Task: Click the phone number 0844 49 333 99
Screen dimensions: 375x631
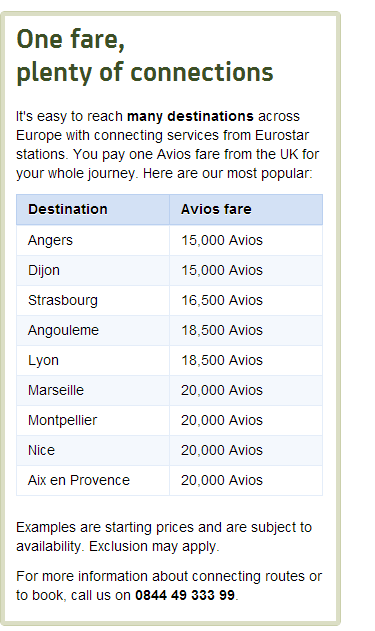Action: click(x=185, y=595)
